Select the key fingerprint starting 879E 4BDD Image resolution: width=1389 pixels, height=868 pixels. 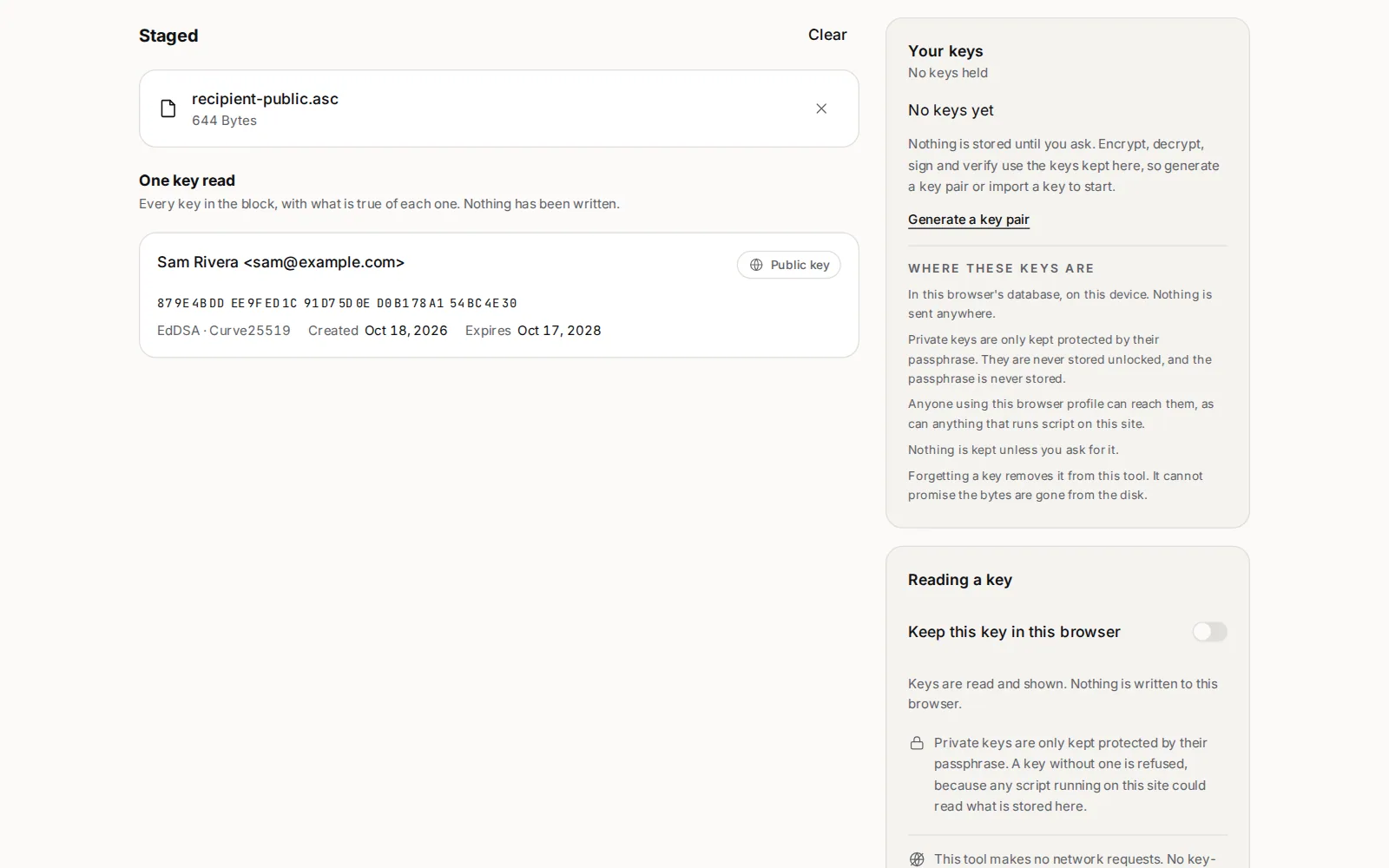pos(337,303)
